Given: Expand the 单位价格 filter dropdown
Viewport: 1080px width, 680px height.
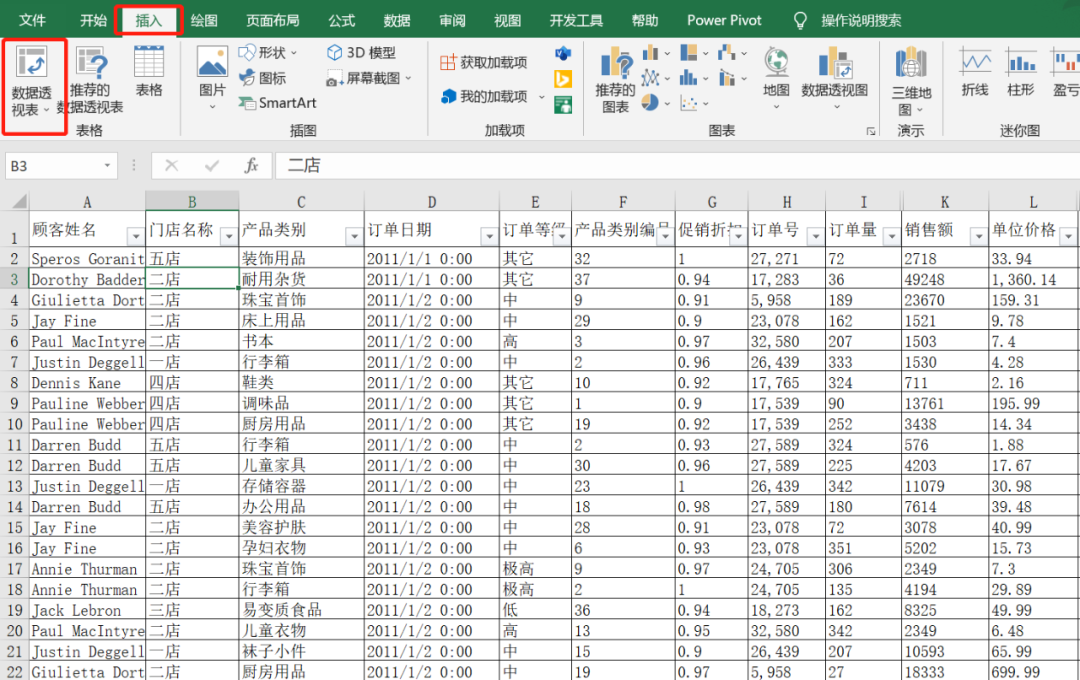Looking at the screenshot, I should [x=1068, y=236].
